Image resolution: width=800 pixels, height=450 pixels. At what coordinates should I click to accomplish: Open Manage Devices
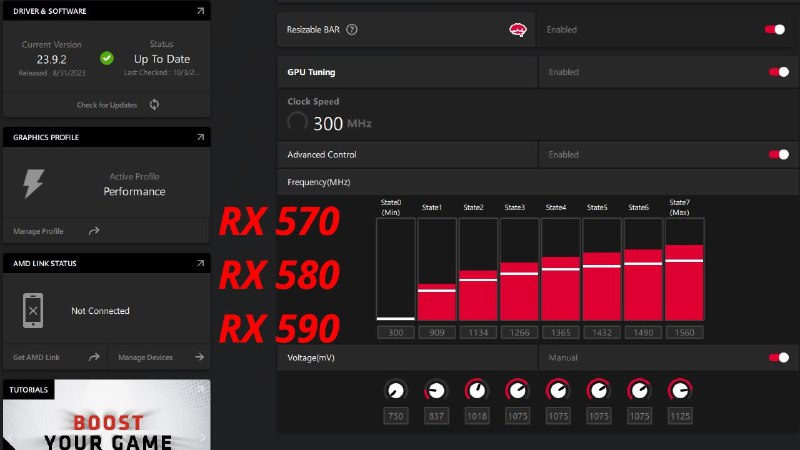click(x=145, y=357)
